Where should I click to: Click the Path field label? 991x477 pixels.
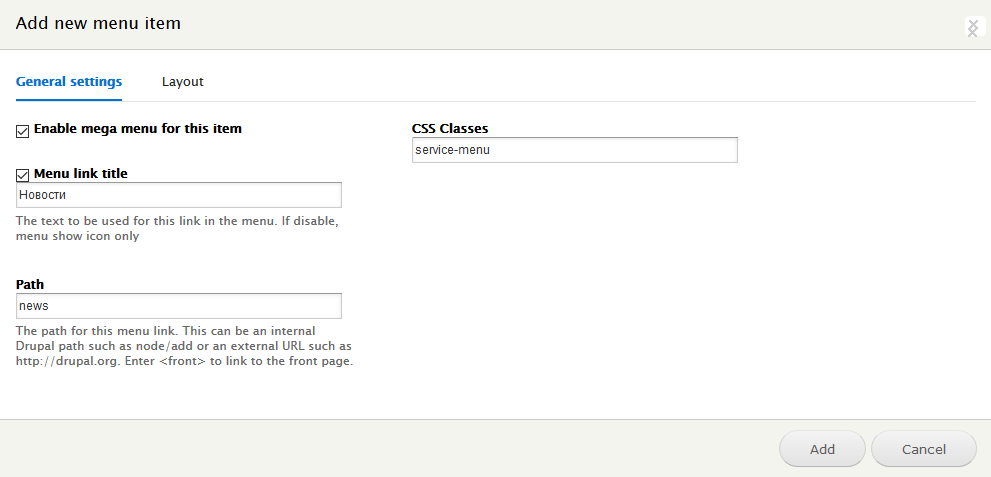click(x=30, y=284)
